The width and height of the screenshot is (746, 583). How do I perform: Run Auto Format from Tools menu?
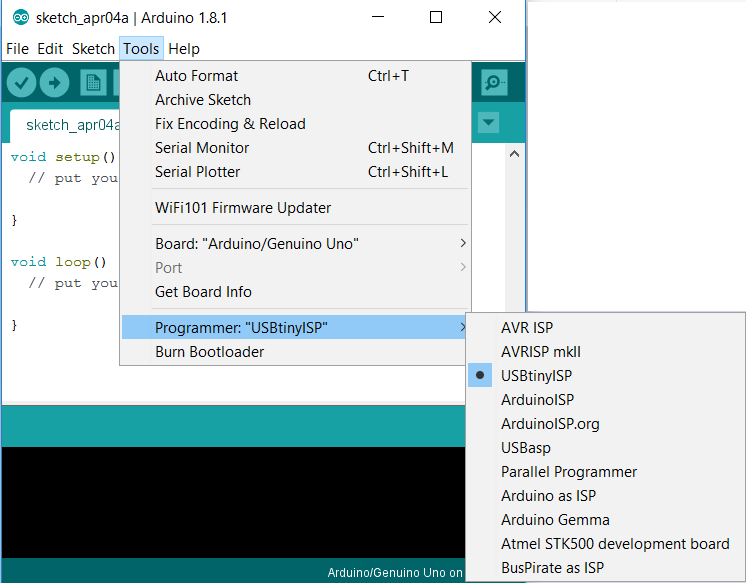(x=295, y=76)
